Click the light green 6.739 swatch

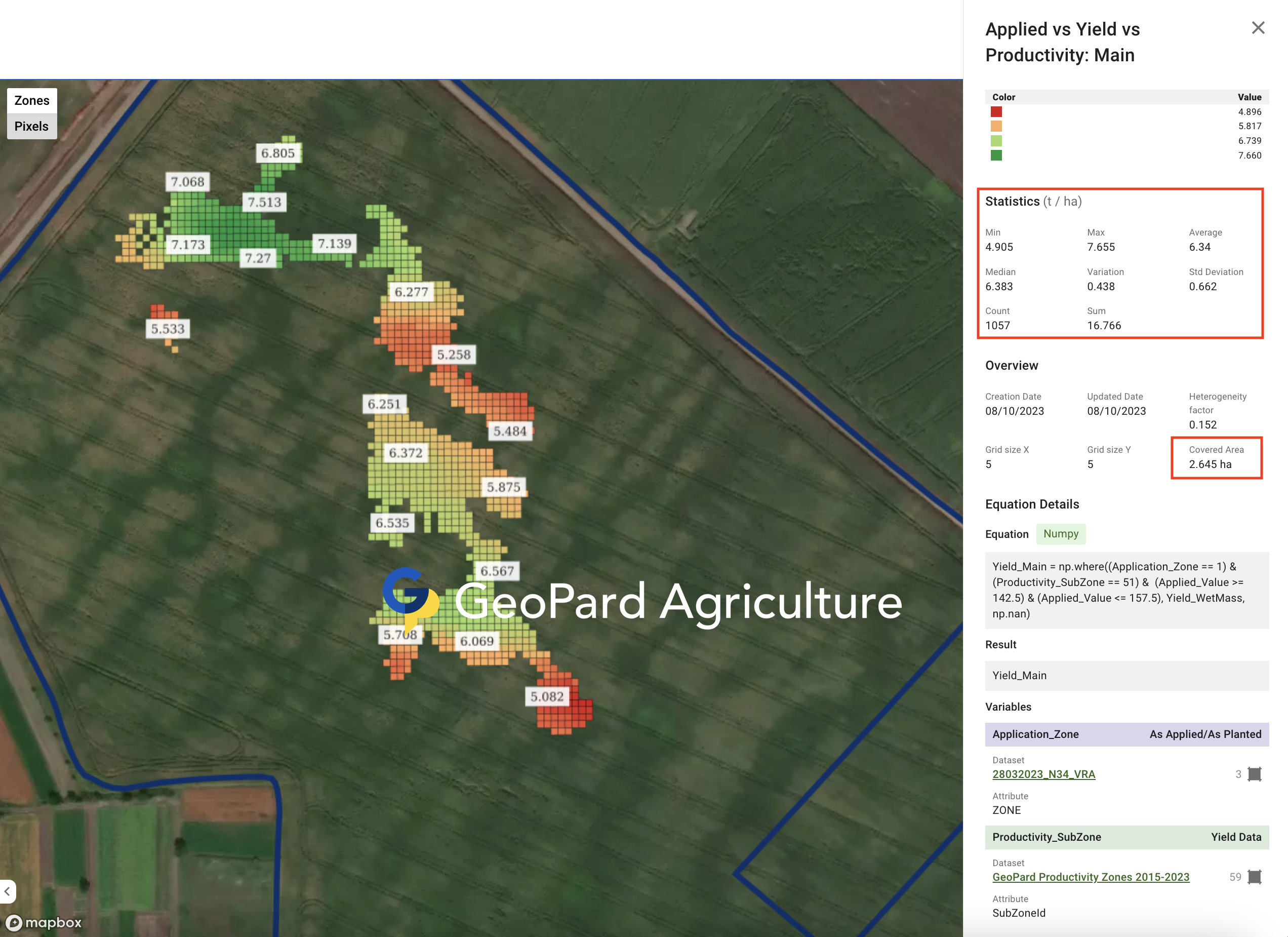[x=996, y=141]
